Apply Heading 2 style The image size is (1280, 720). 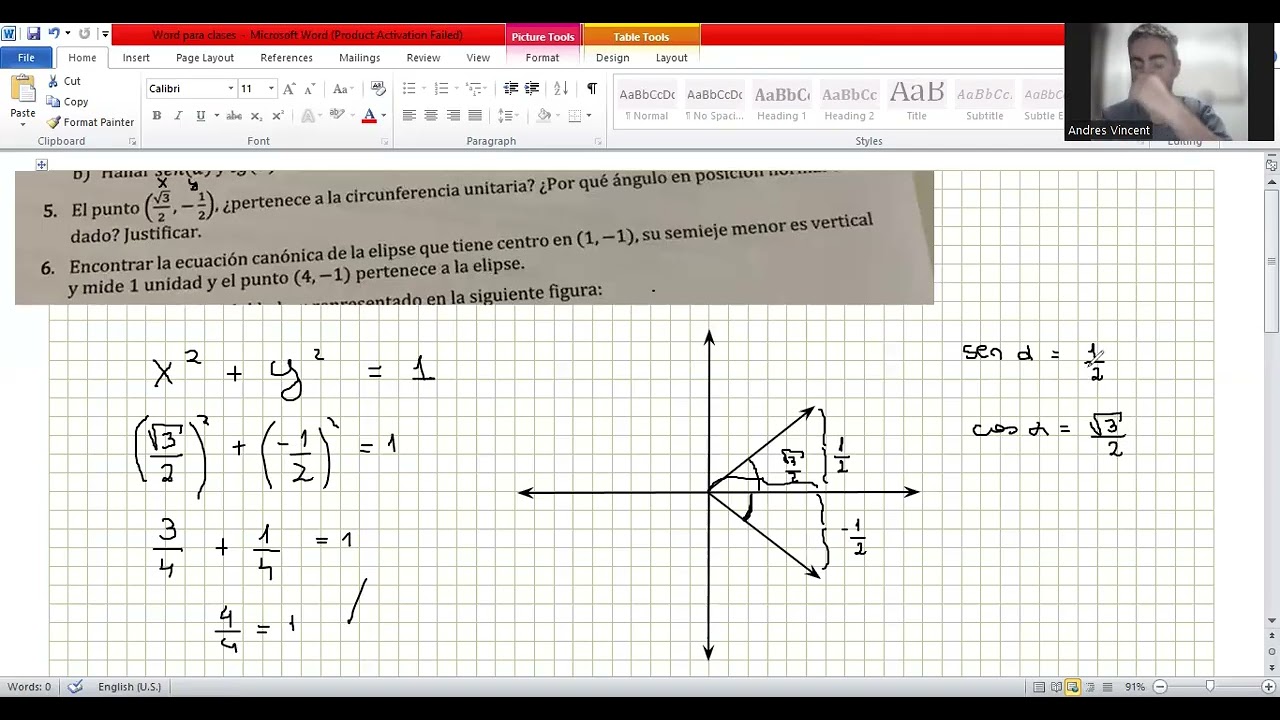[849, 103]
